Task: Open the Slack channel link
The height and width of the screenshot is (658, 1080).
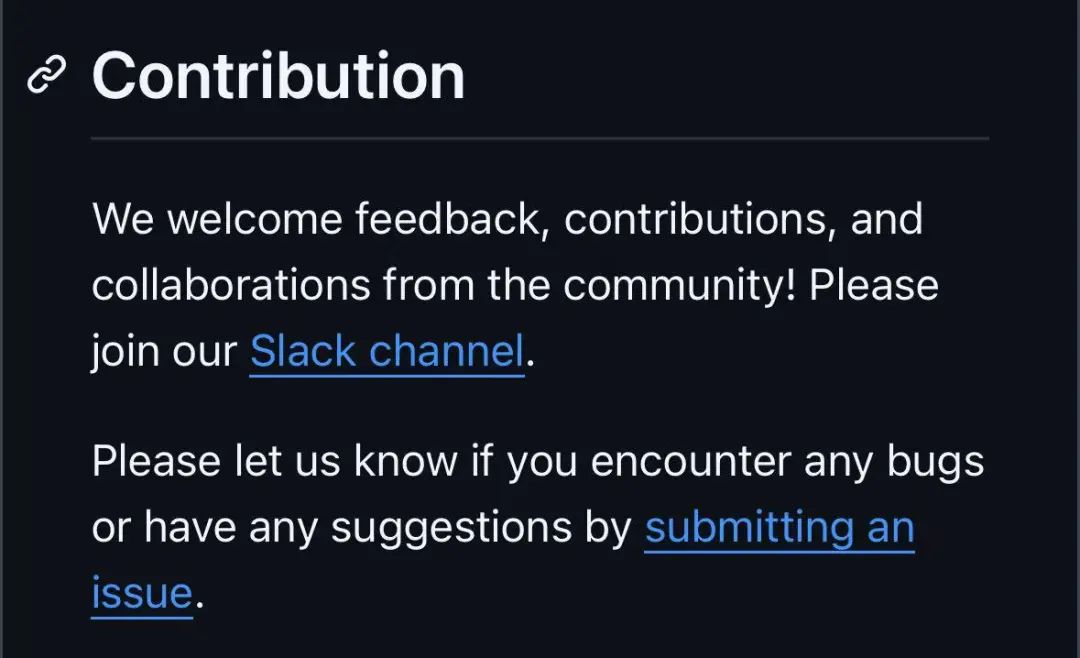Action: click(x=387, y=351)
